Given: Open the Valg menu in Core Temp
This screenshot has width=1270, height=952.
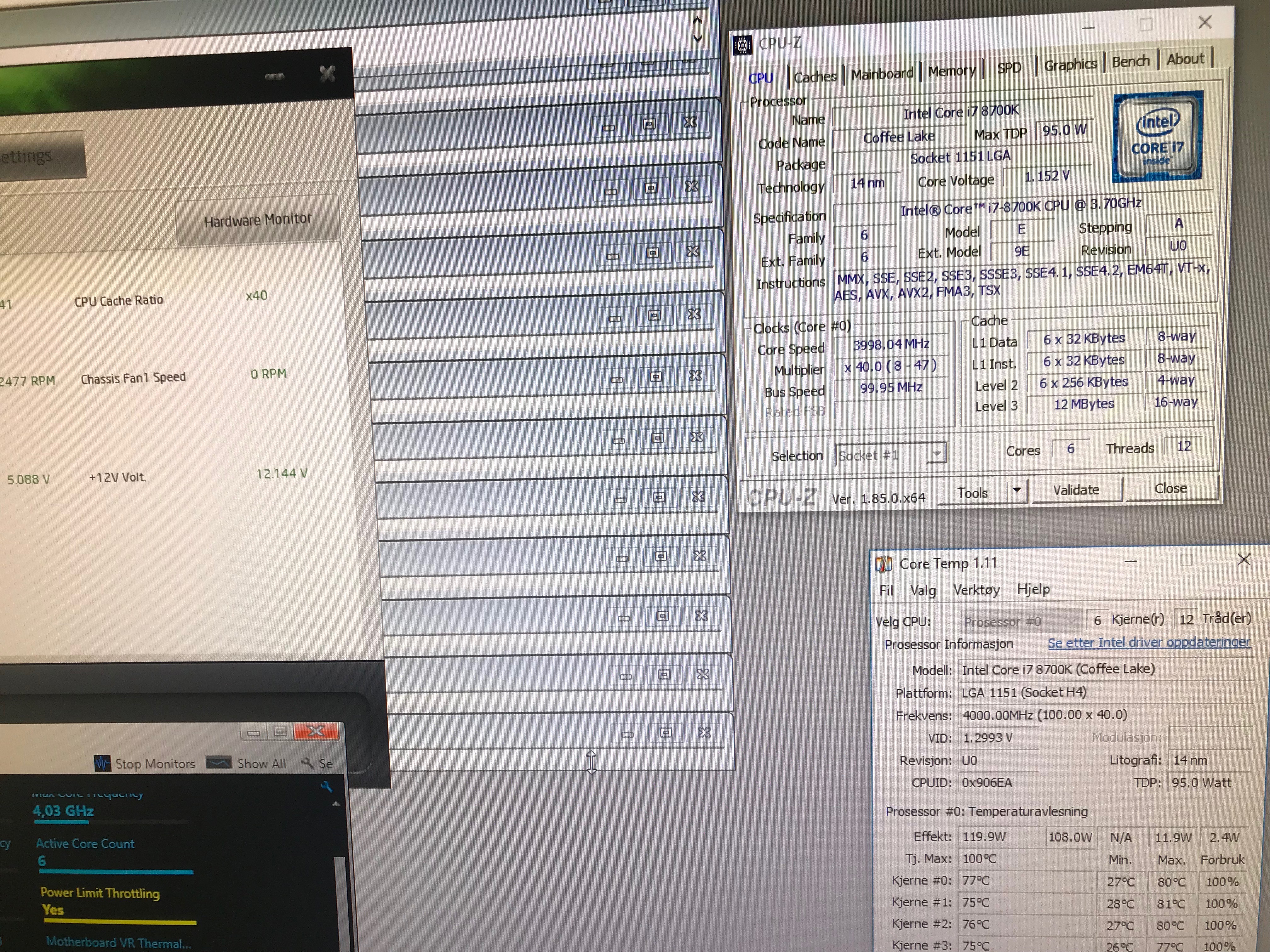Looking at the screenshot, I should click(923, 590).
